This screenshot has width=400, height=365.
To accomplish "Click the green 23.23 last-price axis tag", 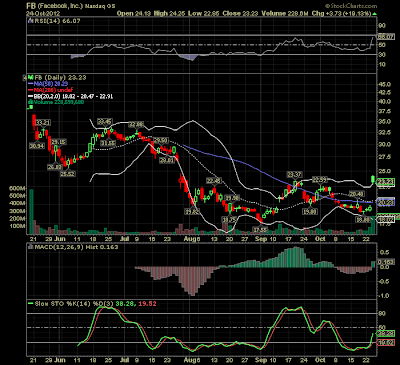I will point(385,182).
